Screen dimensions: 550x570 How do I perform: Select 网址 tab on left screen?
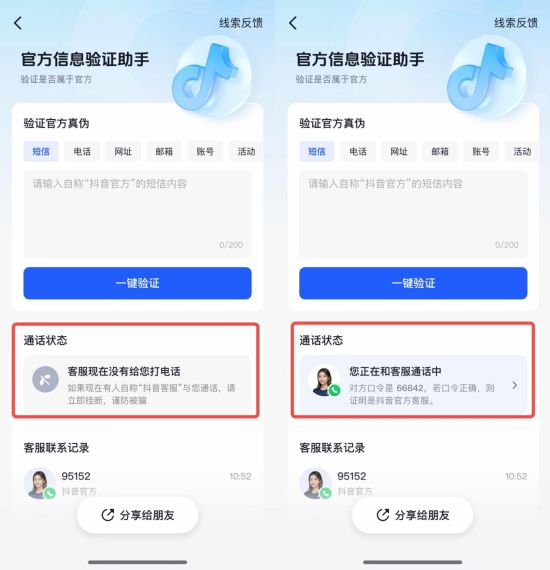click(x=123, y=151)
